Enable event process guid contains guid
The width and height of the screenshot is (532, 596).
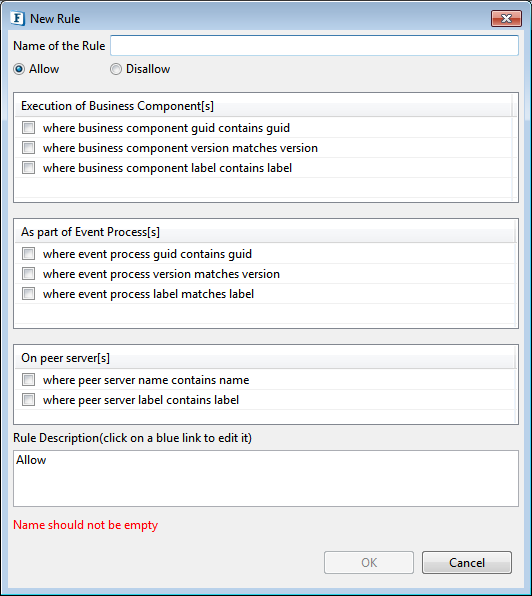point(28,254)
